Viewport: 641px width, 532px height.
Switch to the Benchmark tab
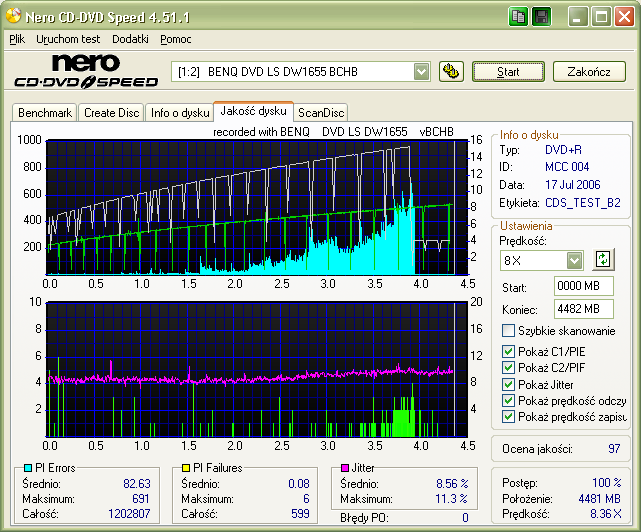45,112
